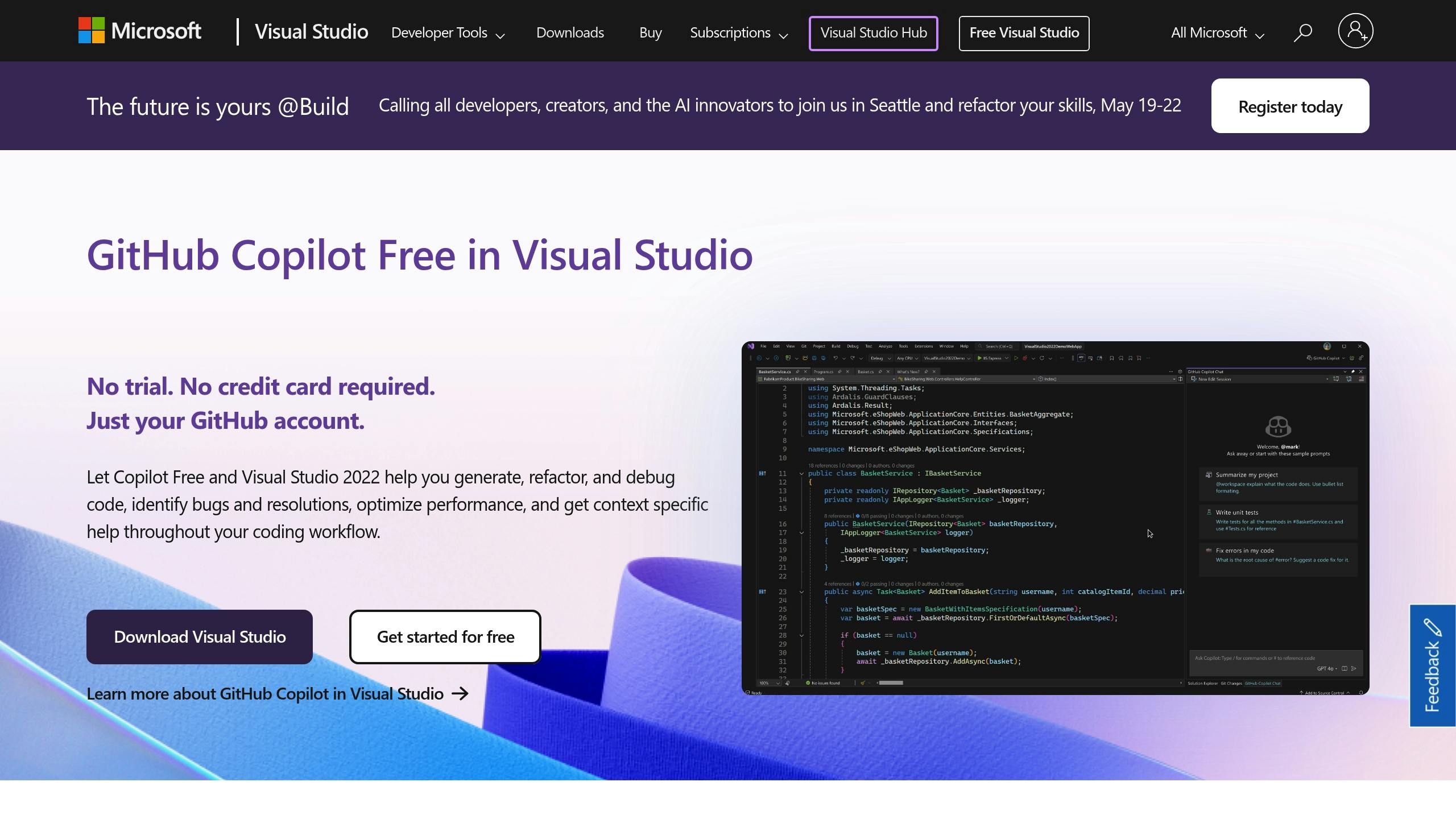Open the Extensions menu in the screenshot menu bar
The image size is (1456, 819).
coord(924,346)
